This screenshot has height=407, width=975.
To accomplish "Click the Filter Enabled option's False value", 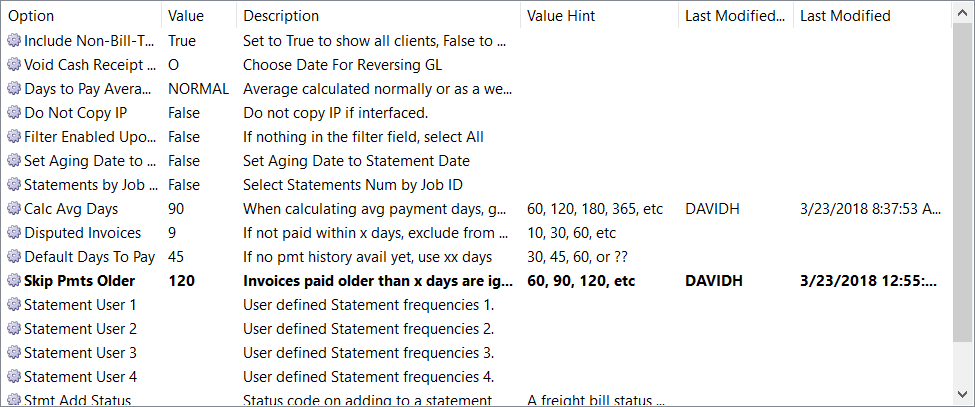I will pyautogui.click(x=184, y=137).
